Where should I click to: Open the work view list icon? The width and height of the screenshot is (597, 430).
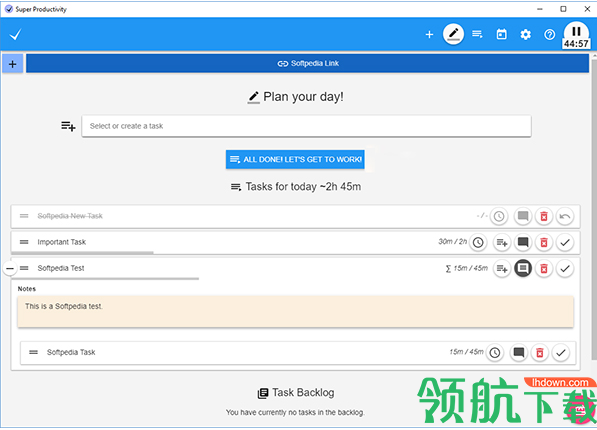coord(477,35)
